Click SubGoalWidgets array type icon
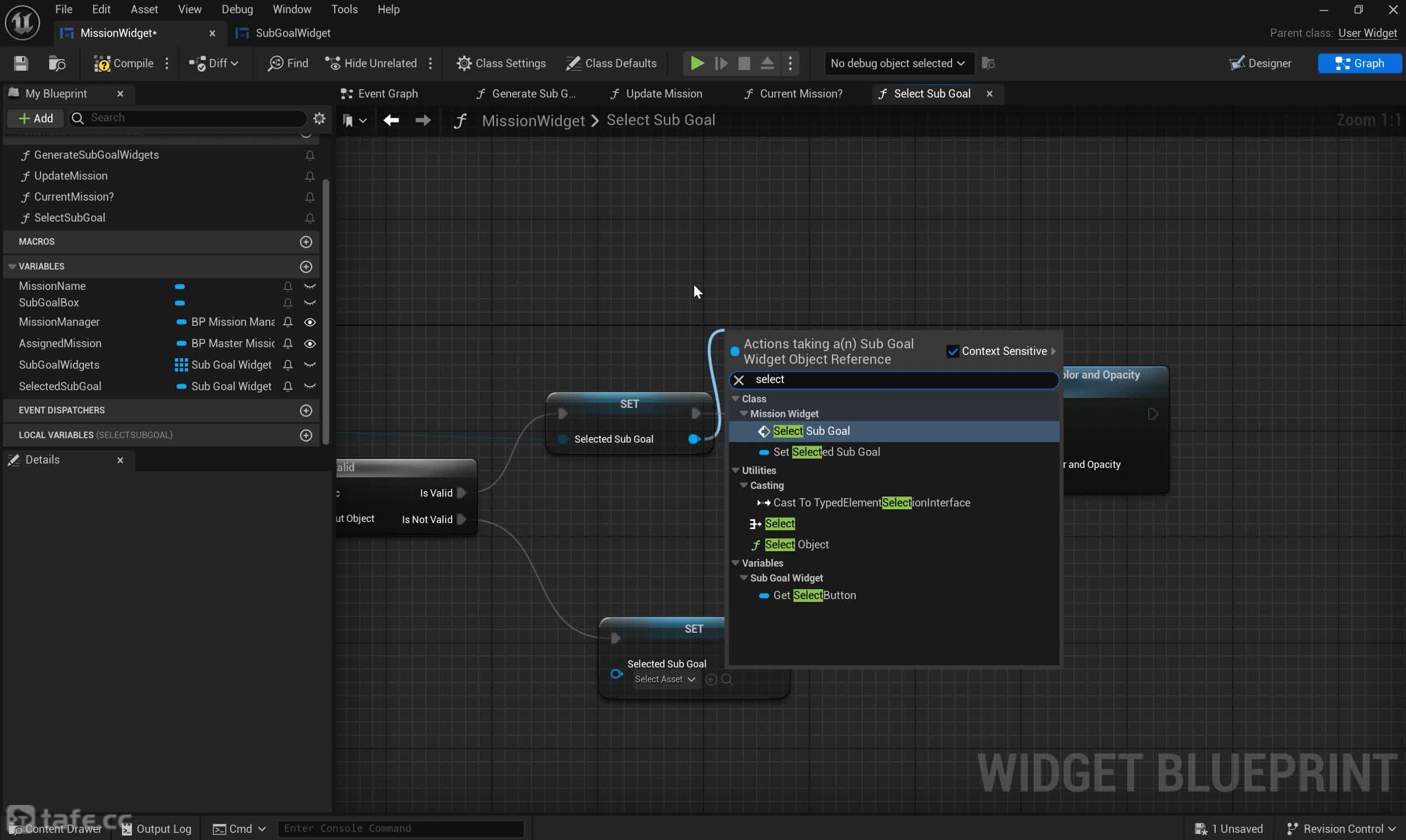Image resolution: width=1406 pixels, height=840 pixels. pos(181,365)
